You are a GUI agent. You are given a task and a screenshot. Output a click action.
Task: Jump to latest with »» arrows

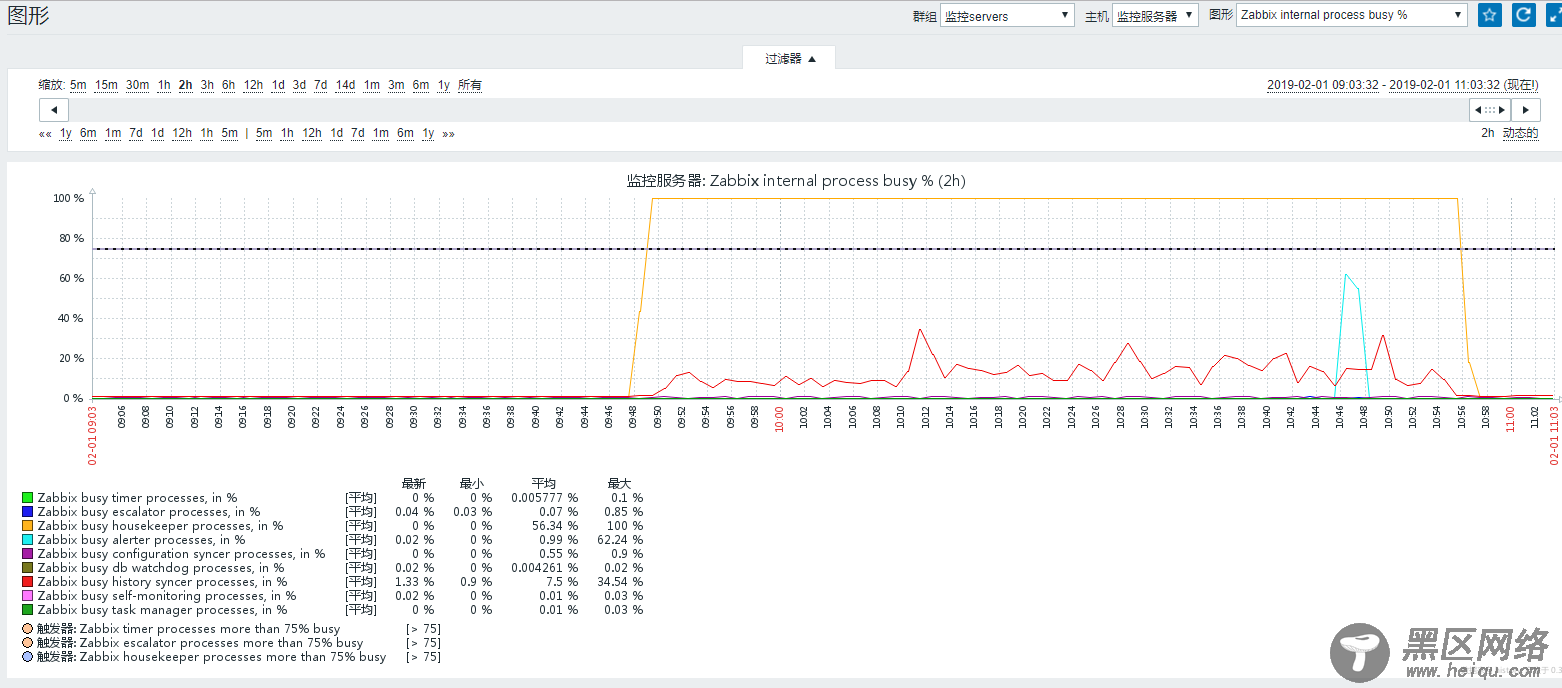click(x=448, y=134)
